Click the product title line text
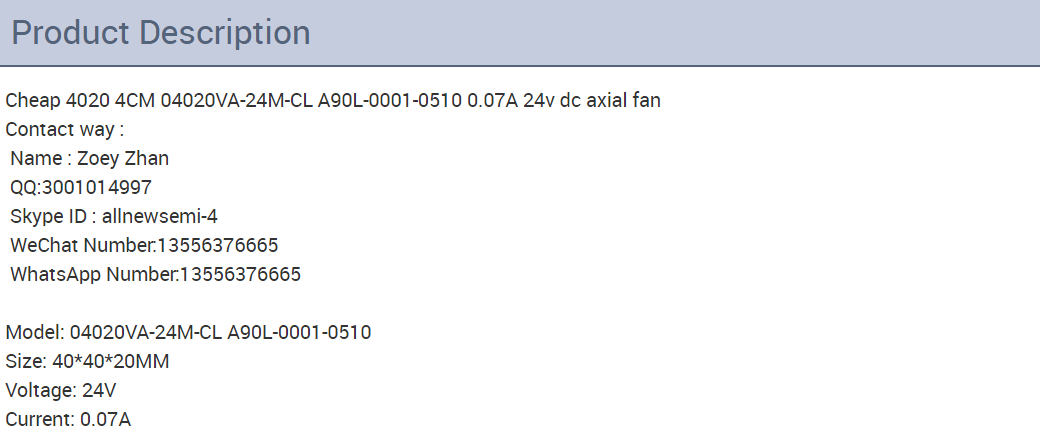The height and width of the screenshot is (447, 1040). (x=333, y=101)
